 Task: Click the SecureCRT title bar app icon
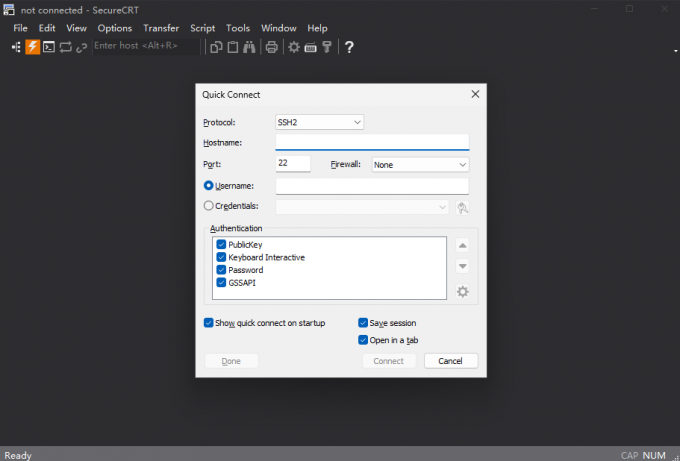point(9,10)
